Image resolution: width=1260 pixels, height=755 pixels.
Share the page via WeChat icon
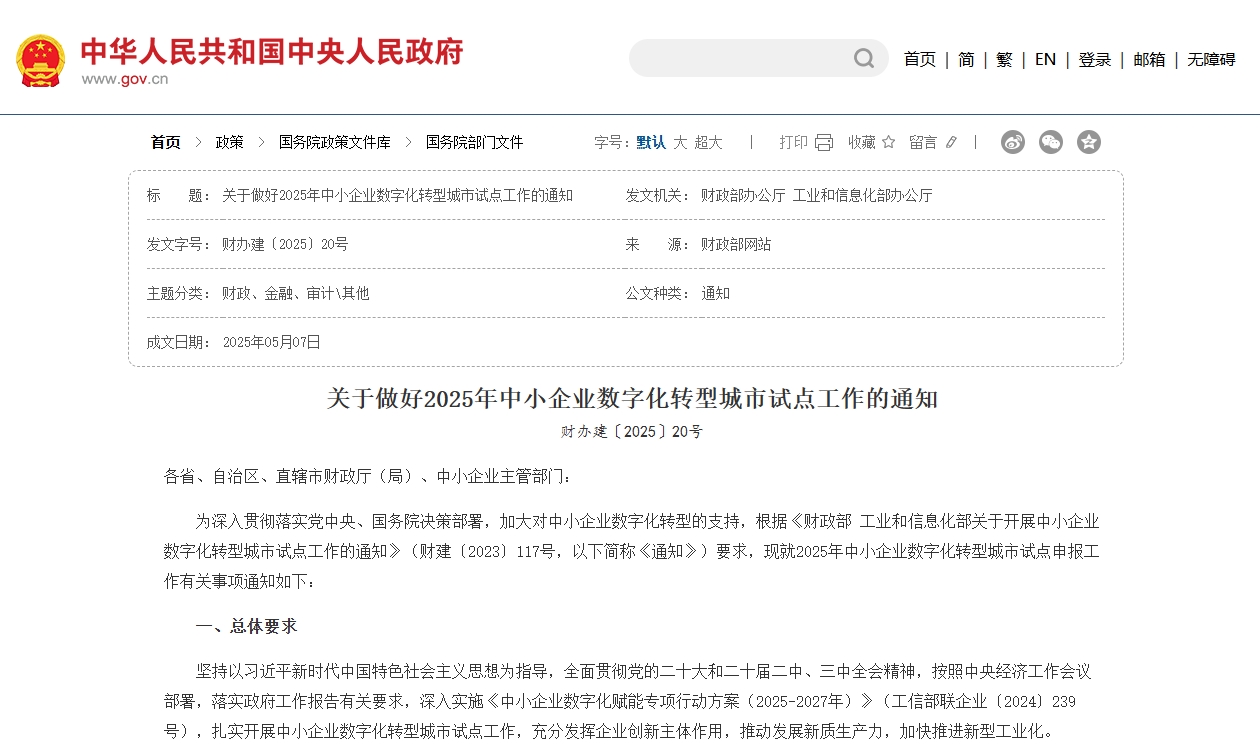[x=1051, y=142]
